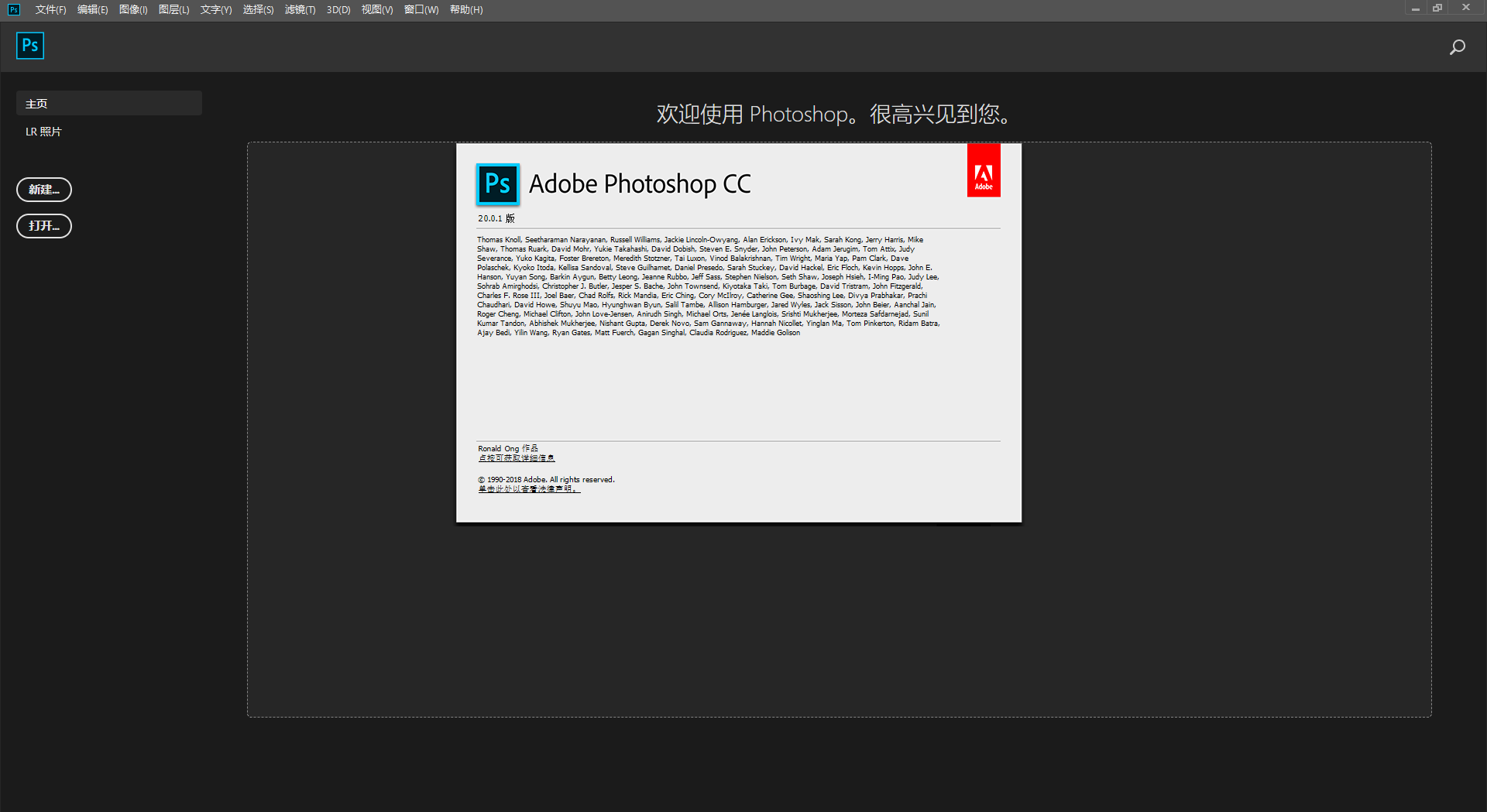
Task: Click the Thomas Knoll credits paragraph
Action: [709, 286]
